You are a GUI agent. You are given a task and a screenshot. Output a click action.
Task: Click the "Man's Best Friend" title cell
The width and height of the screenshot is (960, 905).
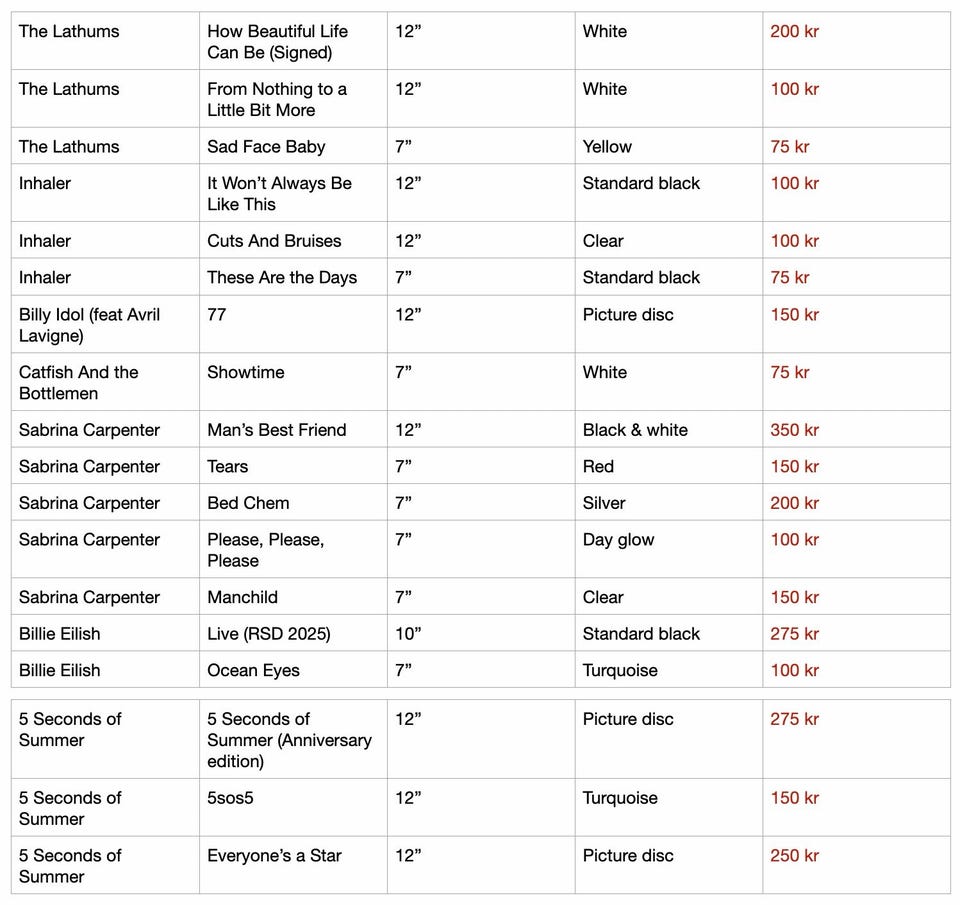click(x=276, y=431)
